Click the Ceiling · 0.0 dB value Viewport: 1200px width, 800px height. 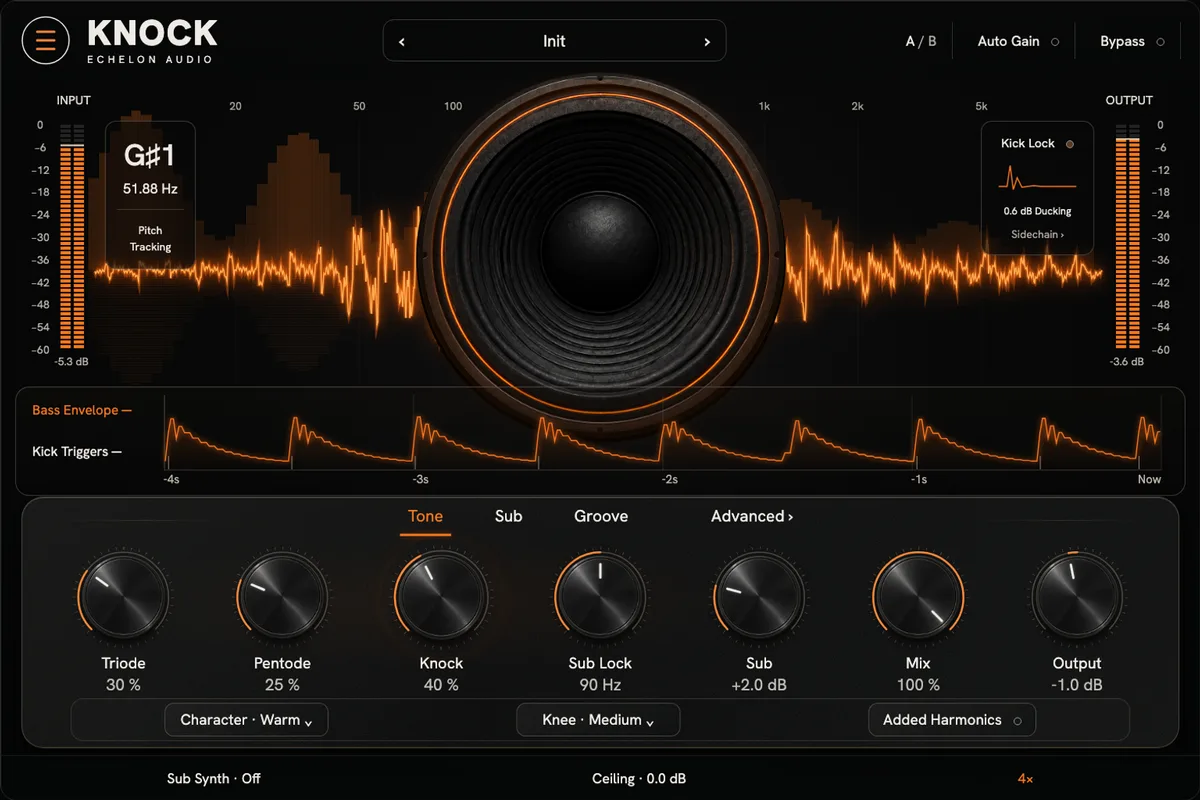pyautogui.click(x=639, y=778)
